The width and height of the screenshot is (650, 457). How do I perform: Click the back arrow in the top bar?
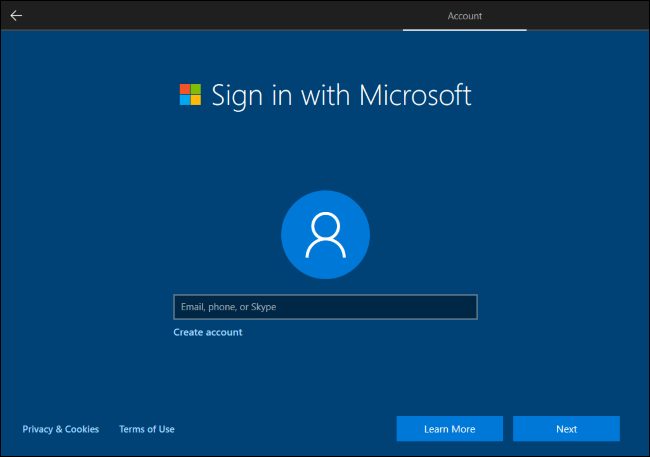16,15
